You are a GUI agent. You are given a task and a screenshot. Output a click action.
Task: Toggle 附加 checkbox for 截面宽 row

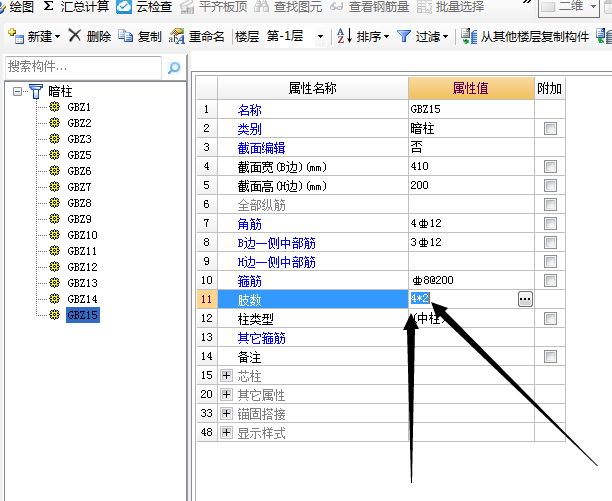click(550, 167)
